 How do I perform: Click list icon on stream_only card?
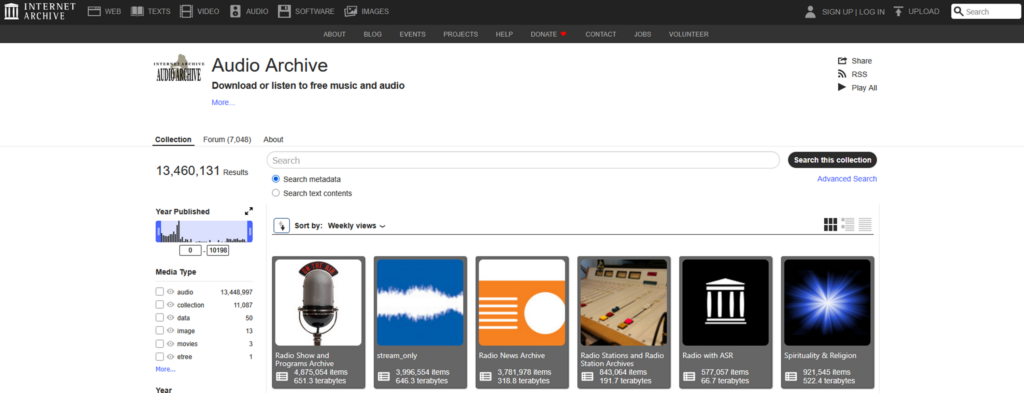384,376
